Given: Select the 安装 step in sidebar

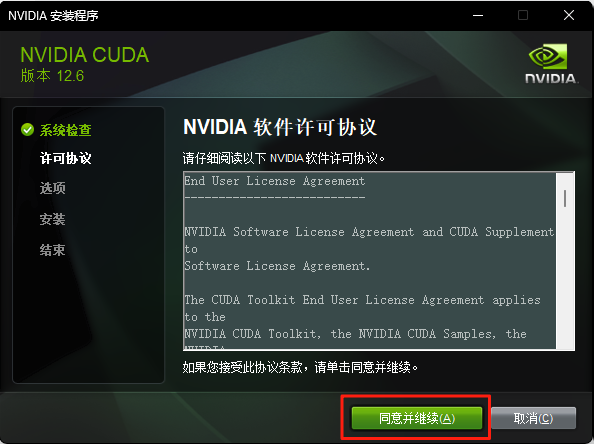Looking at the screenshot, I should coord(53,219).
